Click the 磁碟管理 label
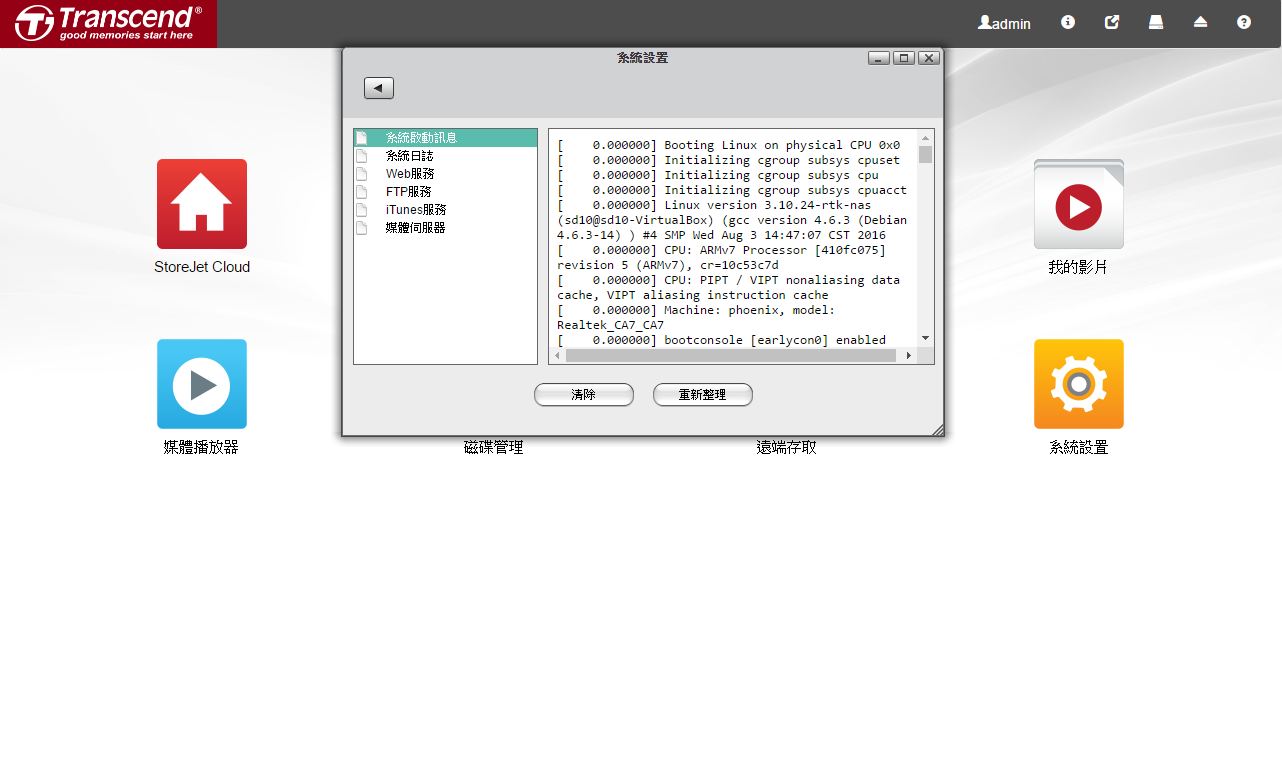Screen dimensions: 1282x763 (494, 448)
